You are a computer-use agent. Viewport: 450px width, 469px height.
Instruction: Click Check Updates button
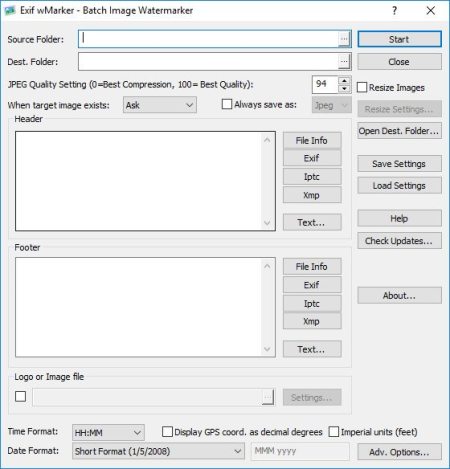coord(399,240)
